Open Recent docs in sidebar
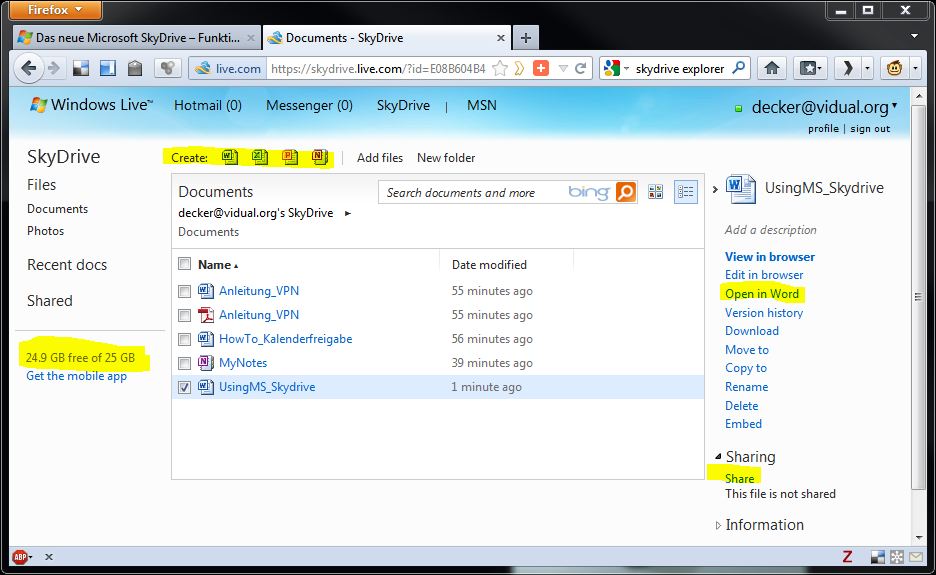Image resolution: width=936 pixels, height=575 pixels. tap(67, 265)
